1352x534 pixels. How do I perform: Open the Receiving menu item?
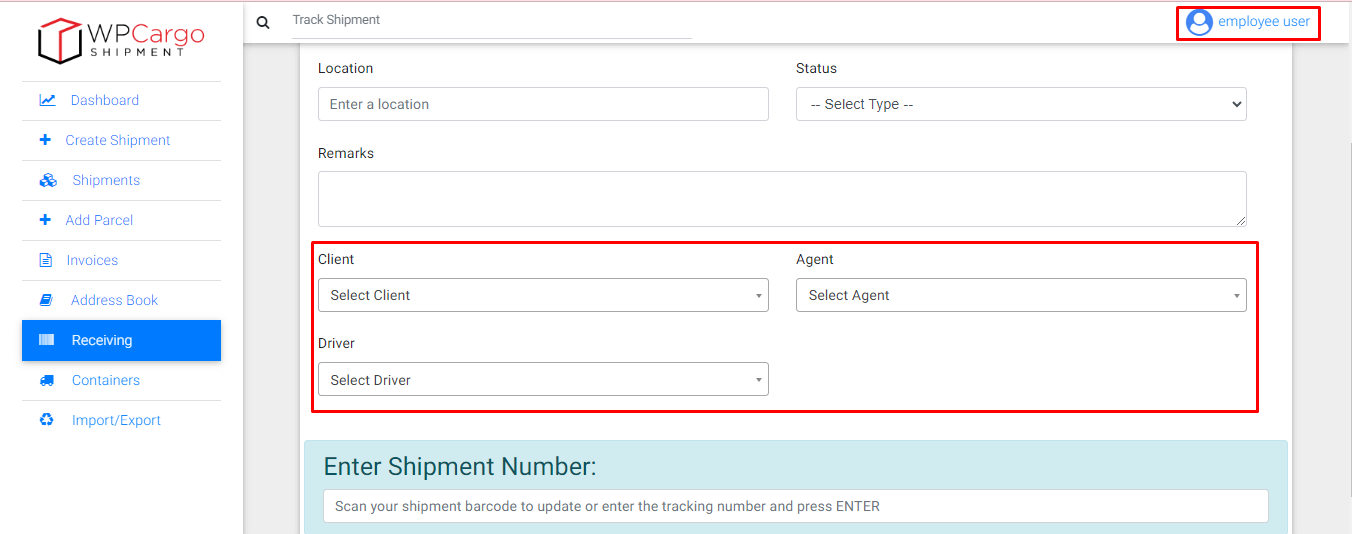pos(121,340)
